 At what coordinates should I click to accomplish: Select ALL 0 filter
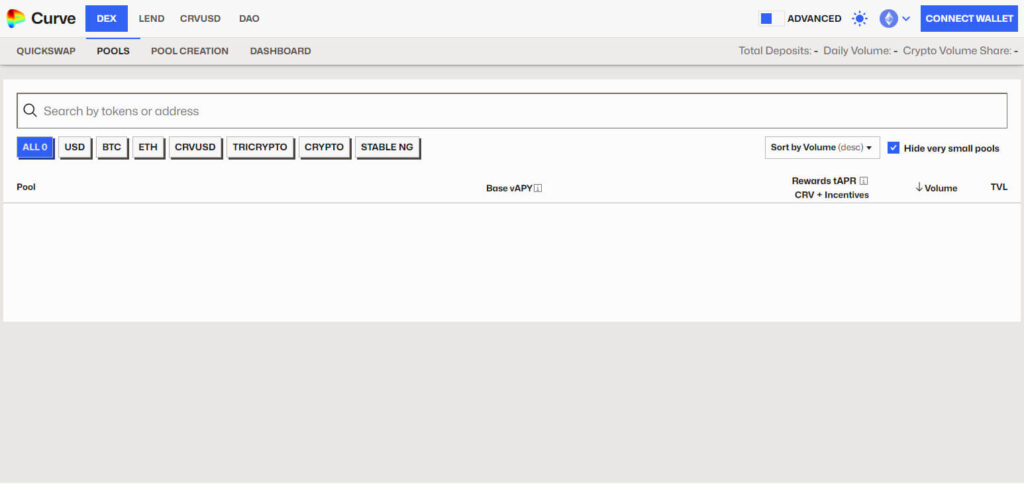click(x=35, y=148)
